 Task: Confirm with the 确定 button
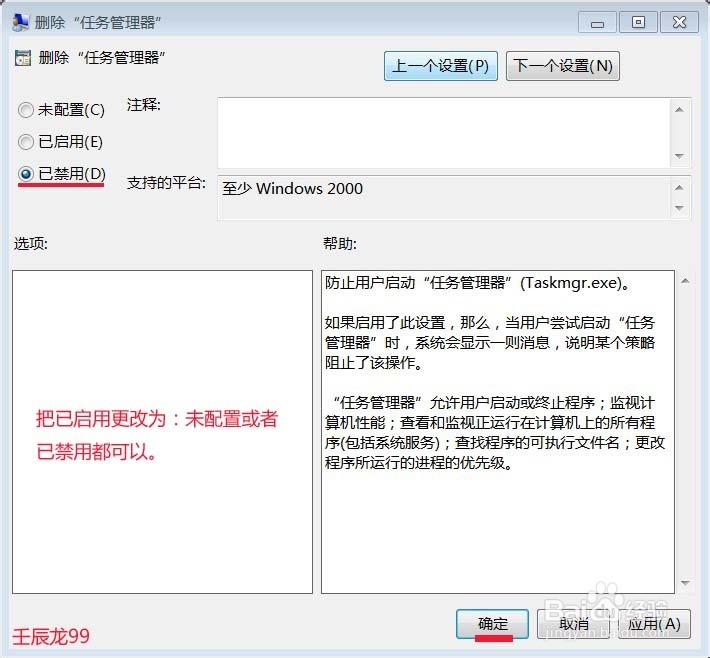coord(492,624)
